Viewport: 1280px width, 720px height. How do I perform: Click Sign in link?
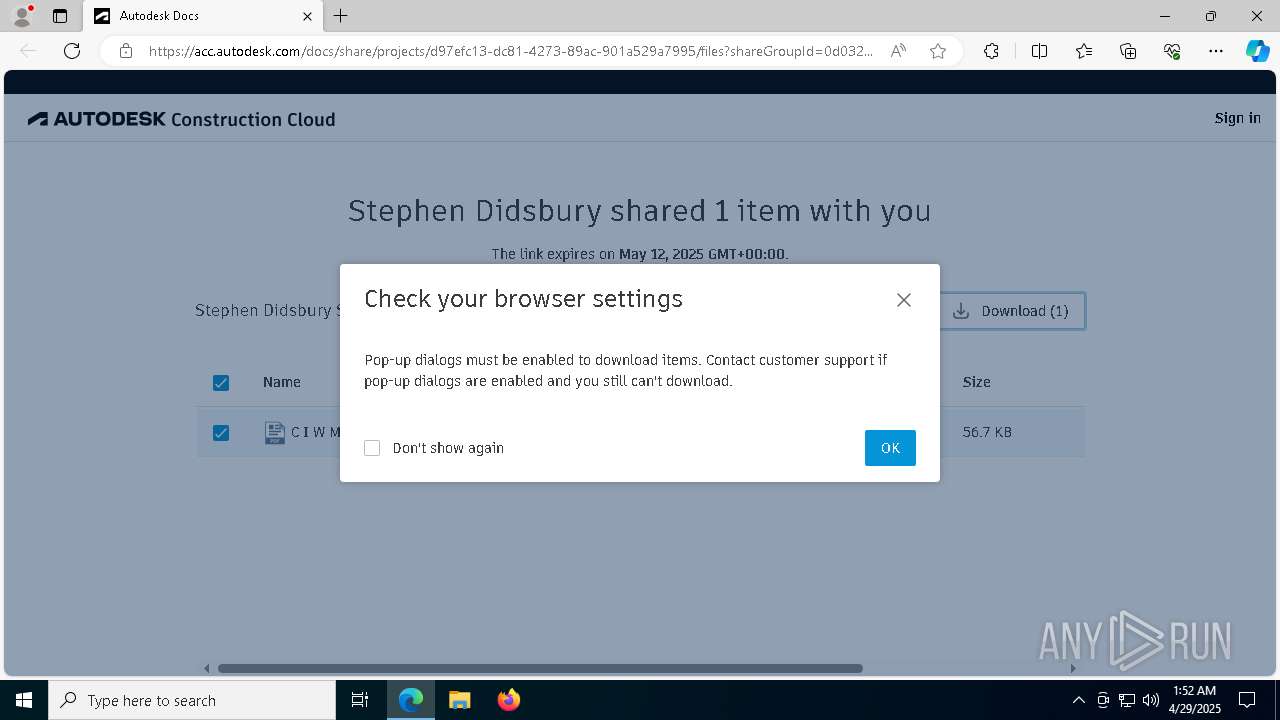point(1237,118)
